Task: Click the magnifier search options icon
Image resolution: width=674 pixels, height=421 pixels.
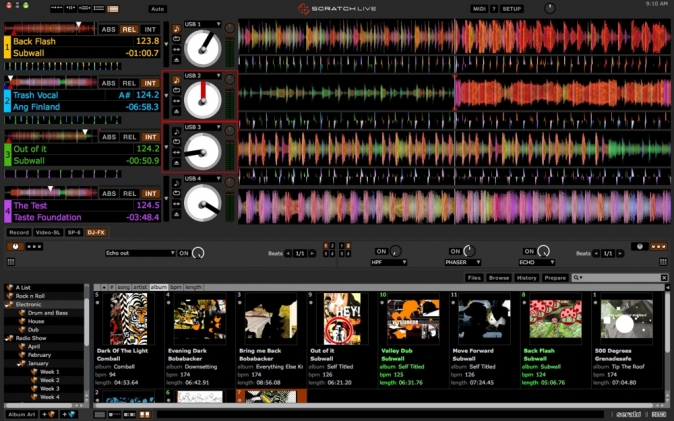Action: point(577,278)
